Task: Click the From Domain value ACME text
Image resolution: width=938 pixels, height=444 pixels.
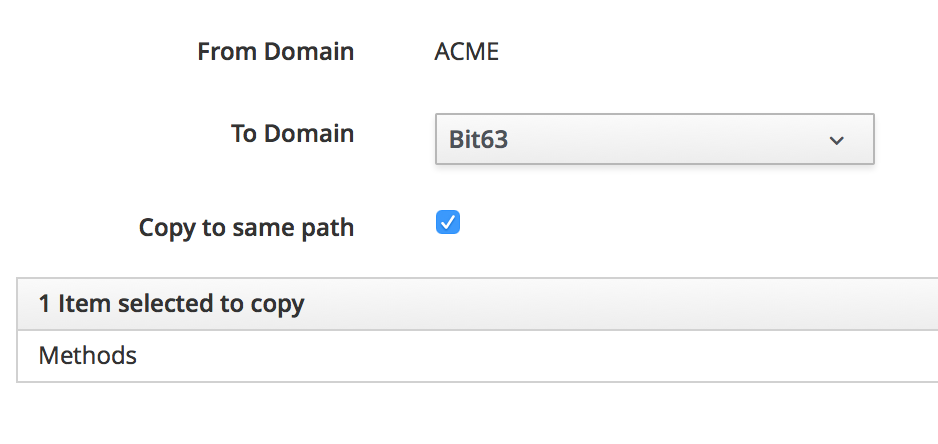Action: click(x=467, y=52)
